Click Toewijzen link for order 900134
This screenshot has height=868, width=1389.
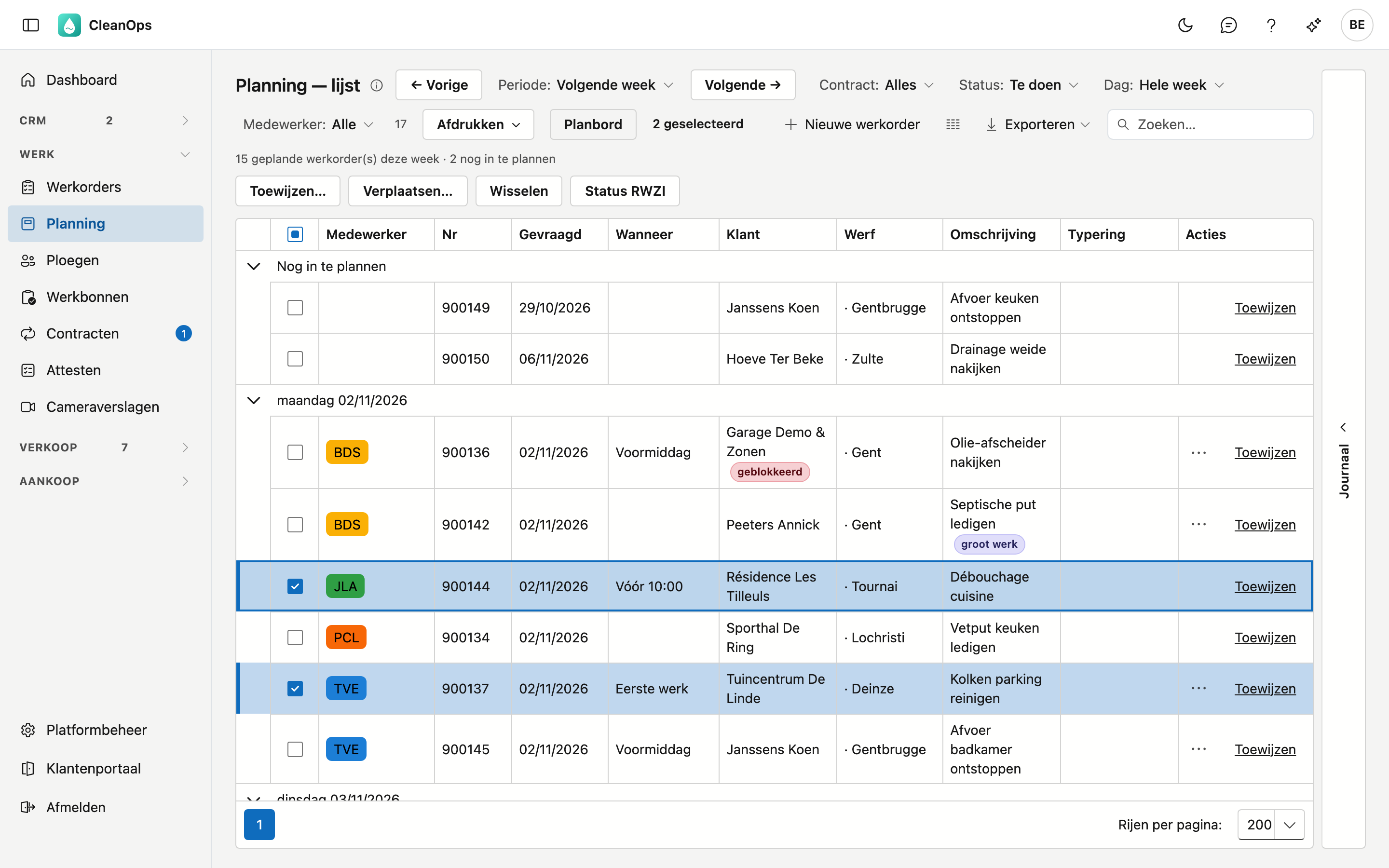pos(1265,637)
